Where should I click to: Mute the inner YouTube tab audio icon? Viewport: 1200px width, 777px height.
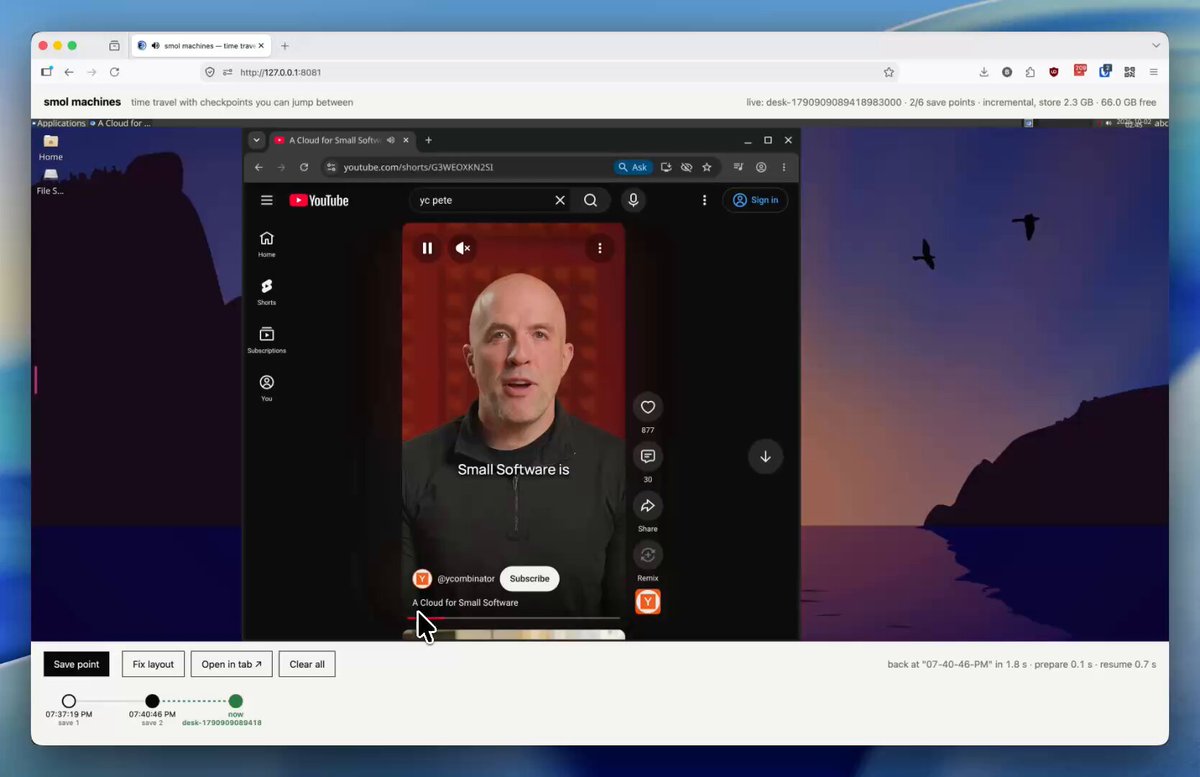click(x=391, y=140)
